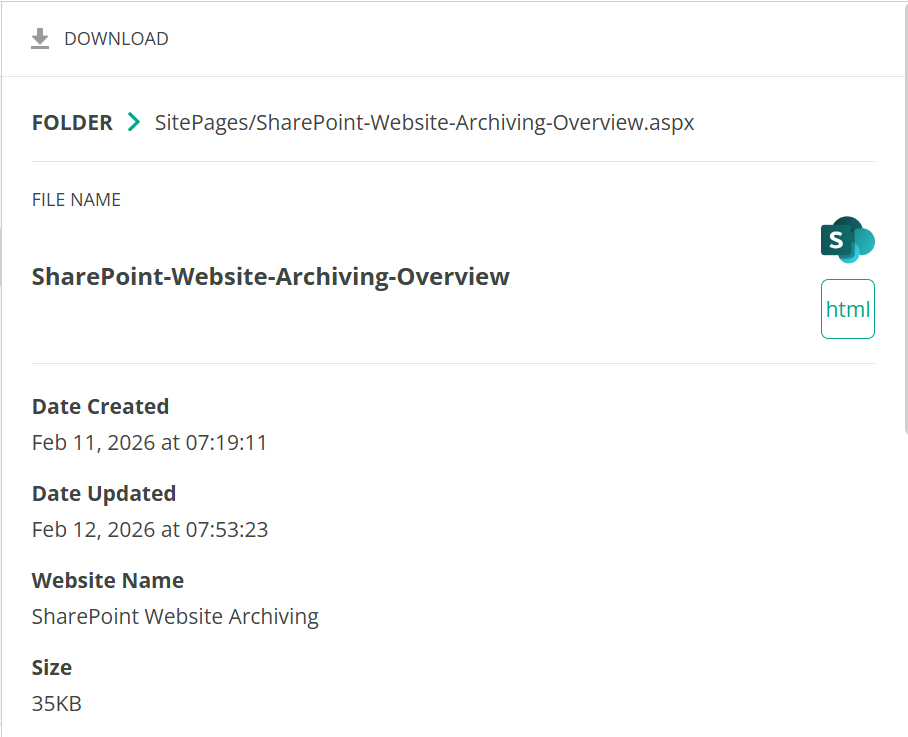Image resolution: width=908 pixels, height=737 pixels.
Task: Click the html format indicator
Action: pos(847,309)
